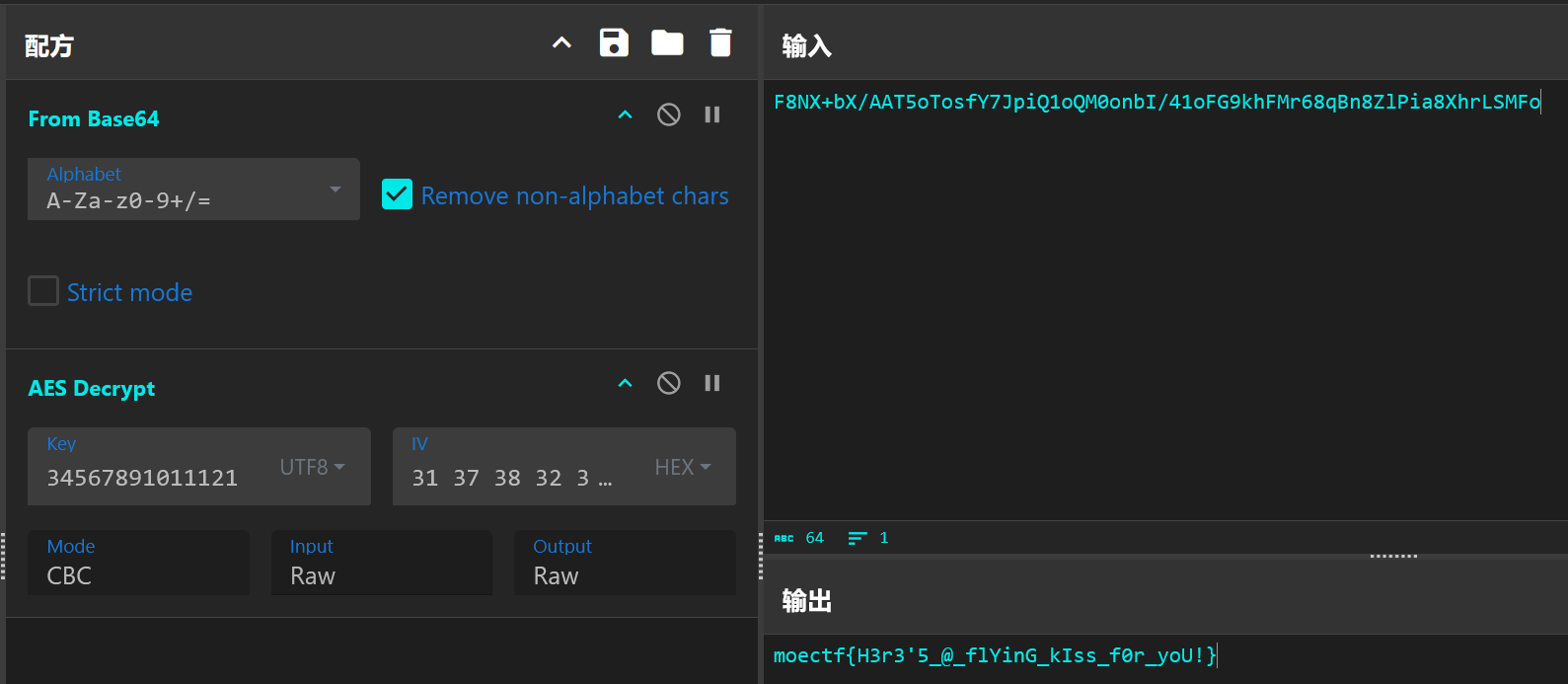Collapse the AES Decrypt operation panel
The height and width of the screenshot is (684, 1568).
pyautogui.click(x=625, y=384)
